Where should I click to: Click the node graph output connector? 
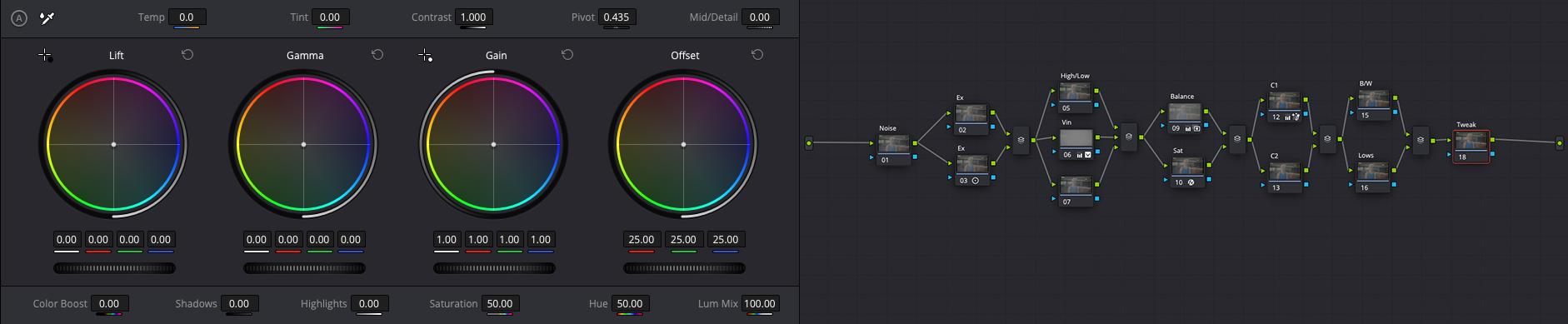[1560, 143]
